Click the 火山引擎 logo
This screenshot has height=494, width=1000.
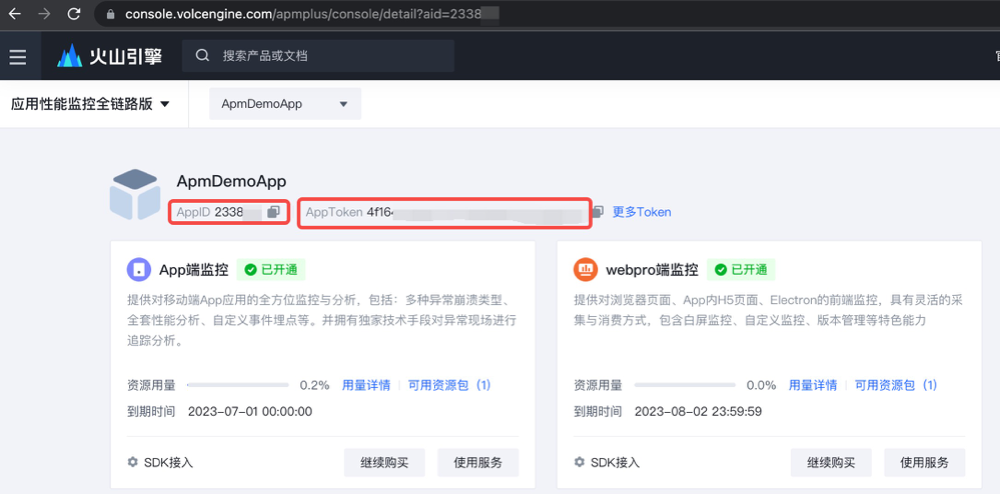[x=109, y=56]
